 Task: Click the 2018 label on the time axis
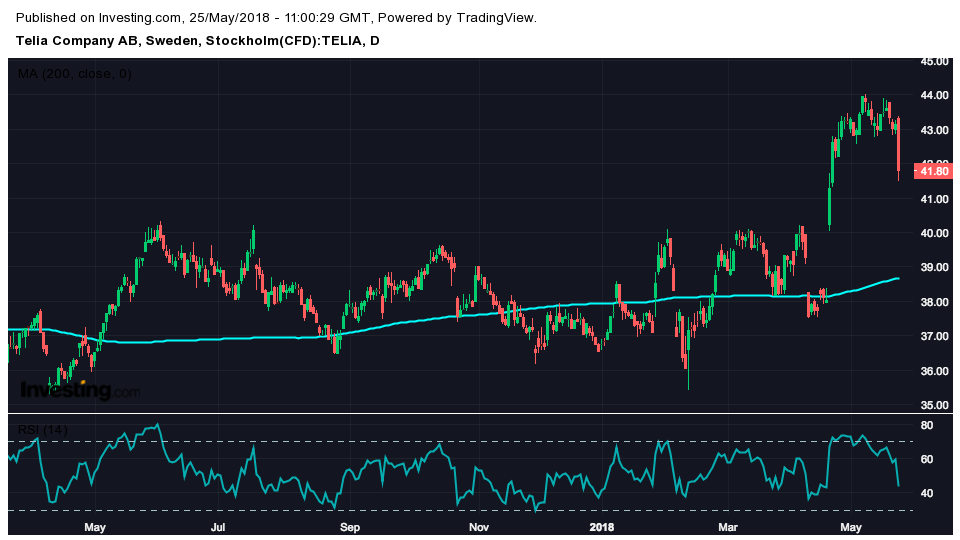point(601,527)
